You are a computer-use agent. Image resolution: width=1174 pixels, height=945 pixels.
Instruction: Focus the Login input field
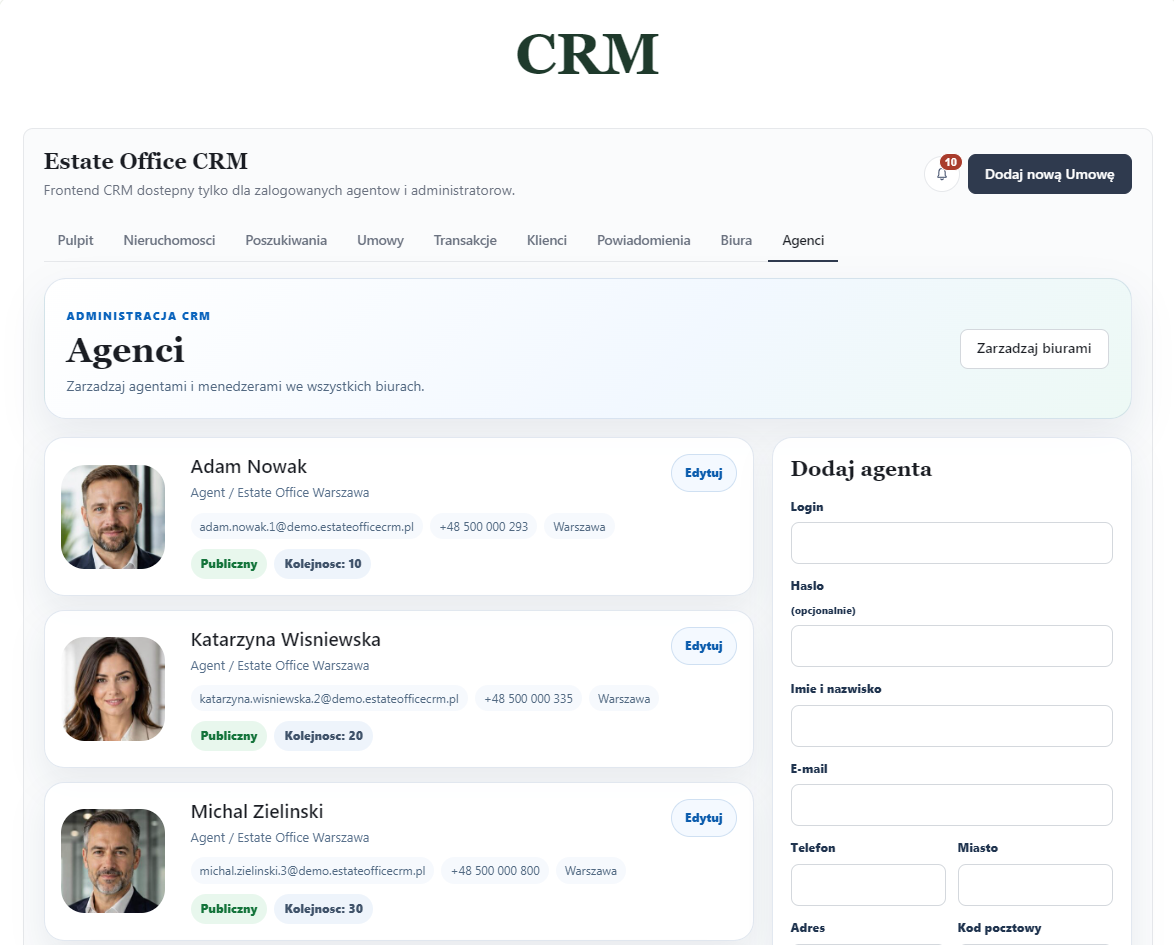coord(952,543)
